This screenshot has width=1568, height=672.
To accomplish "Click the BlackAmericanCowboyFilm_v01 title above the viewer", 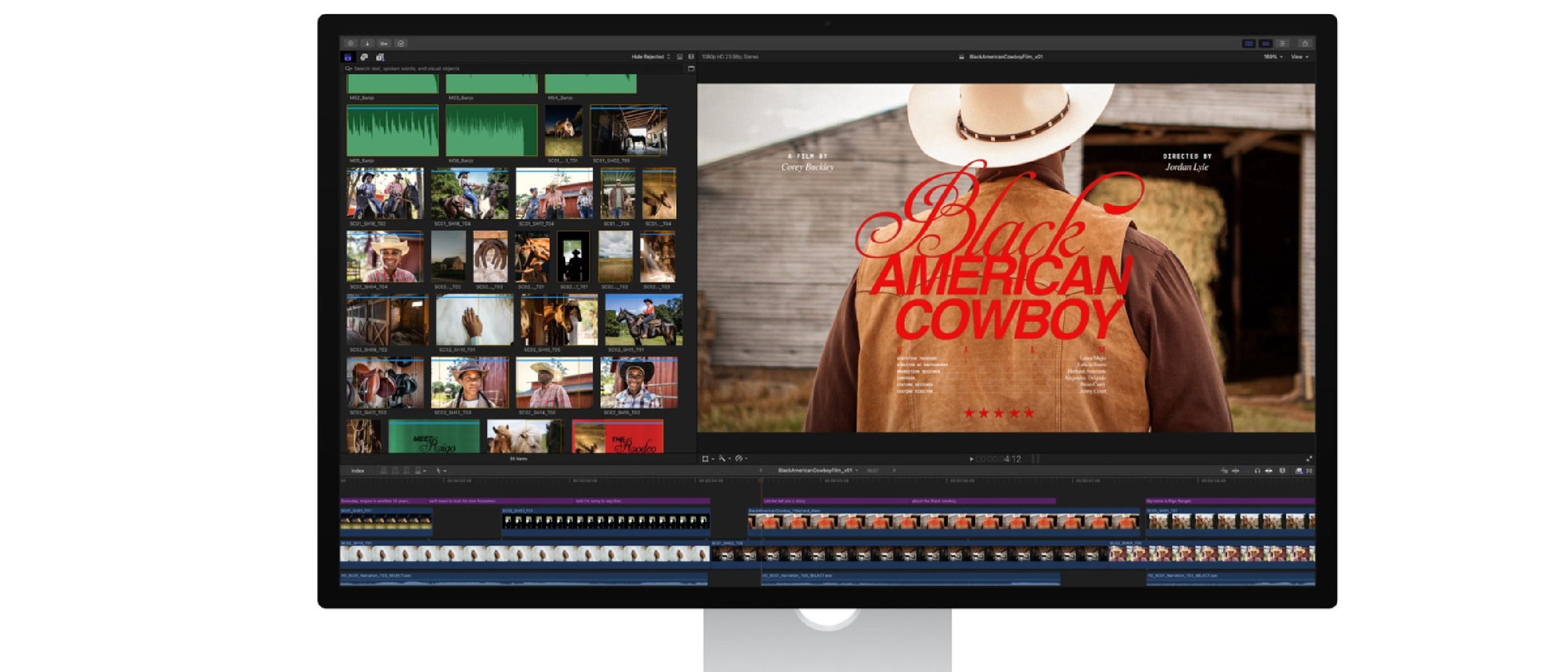I will click(x=1006, y=57).
